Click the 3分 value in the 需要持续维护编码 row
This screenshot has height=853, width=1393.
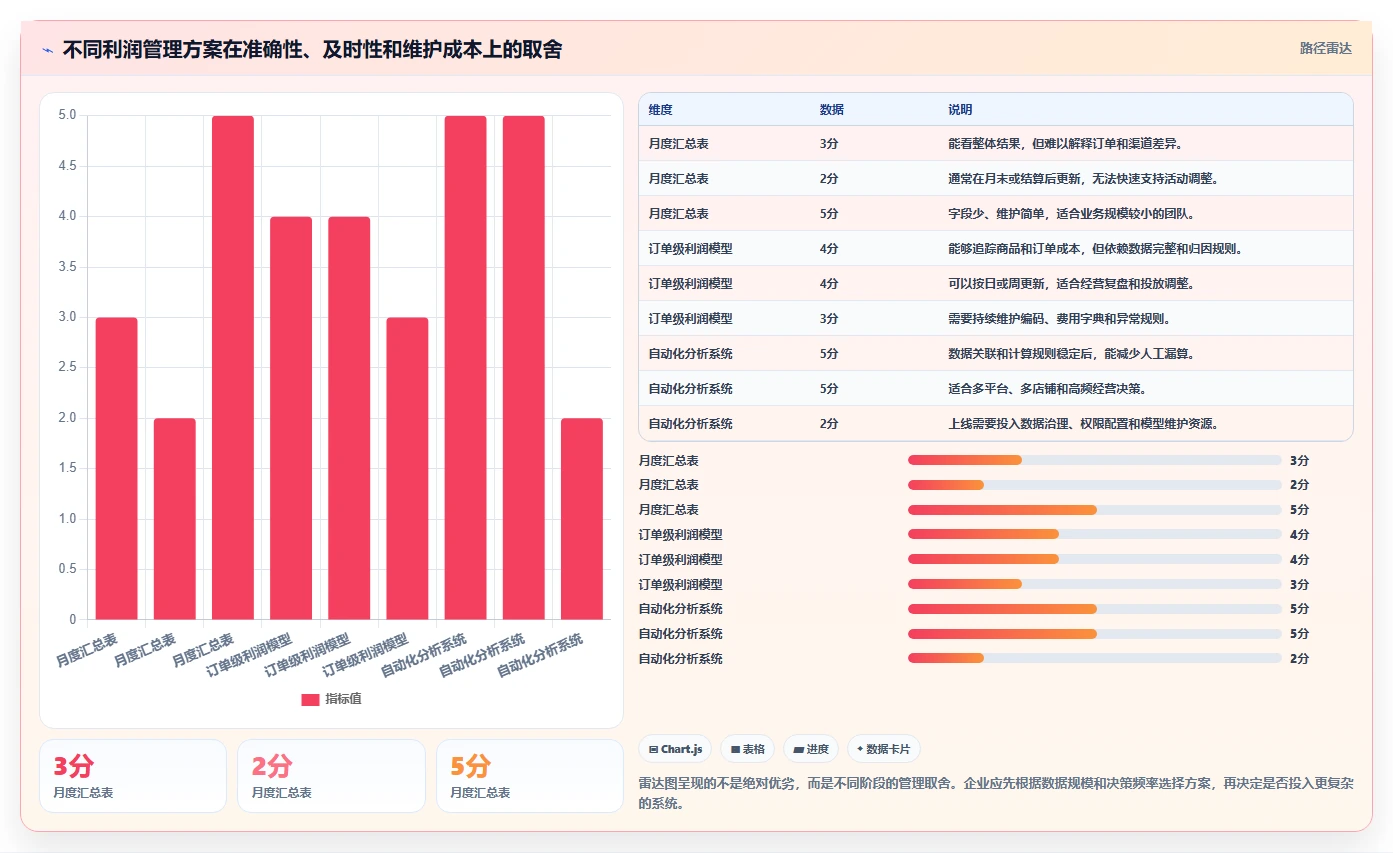pyautogui.click(x=829, y=319)
